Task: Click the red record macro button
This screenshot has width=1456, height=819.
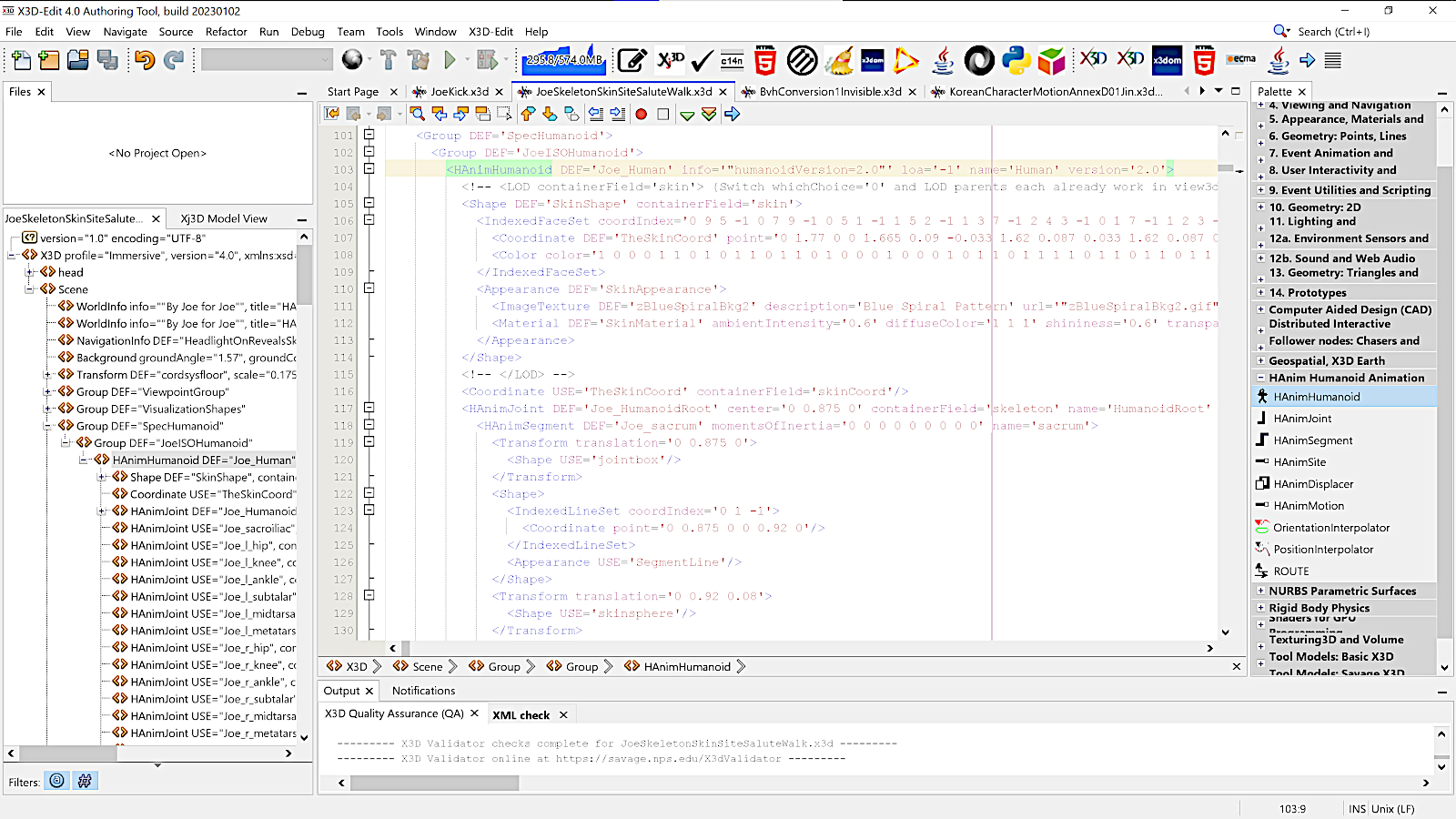Action: [641, 114]
